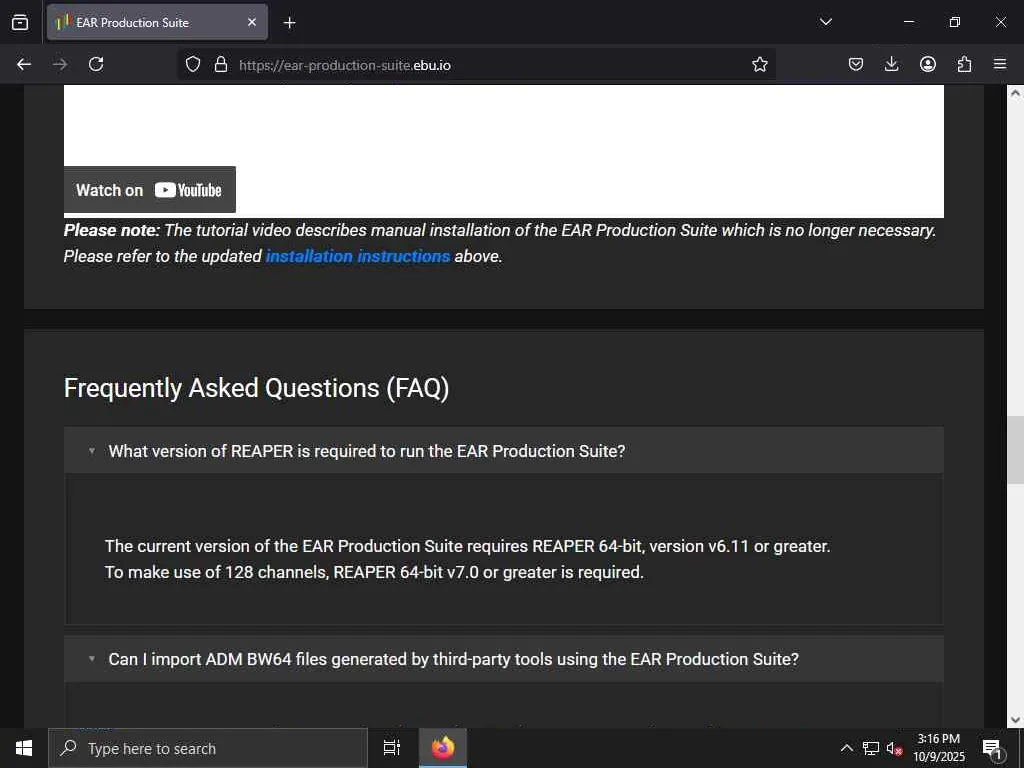Open Task View from the taskbar
This screenshot has height=768, width=1024.
click(391, 748)
